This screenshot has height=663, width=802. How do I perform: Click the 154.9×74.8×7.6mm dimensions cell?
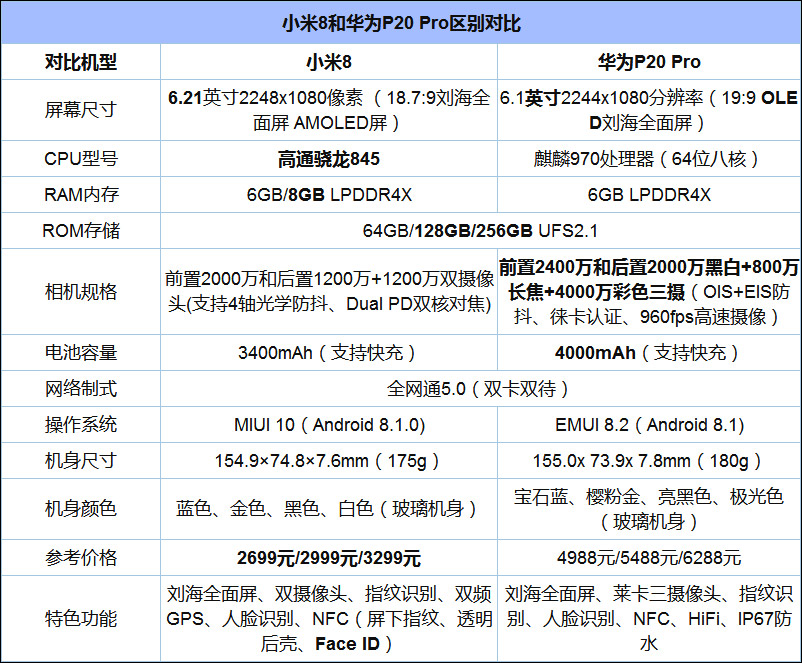point(329,460)
